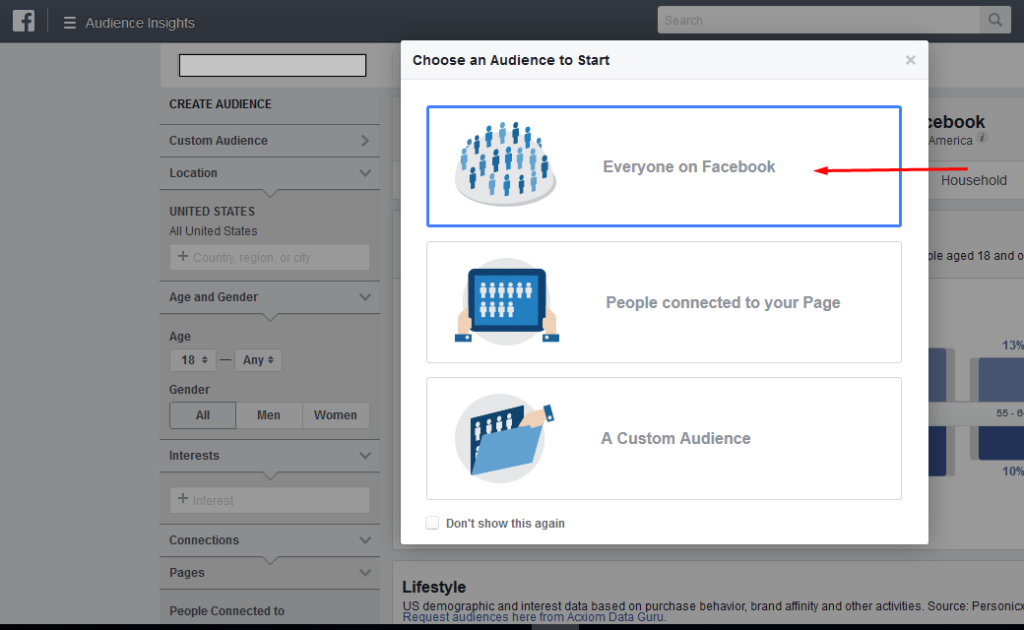The image size is (1024, 630).
Task: Open Request audiences from Acxiom Data Guru link
Action: tap(534, 617)
